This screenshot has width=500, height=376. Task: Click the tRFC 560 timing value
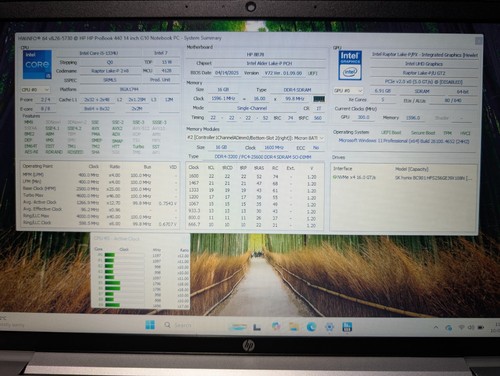click(x=318, y=118)
